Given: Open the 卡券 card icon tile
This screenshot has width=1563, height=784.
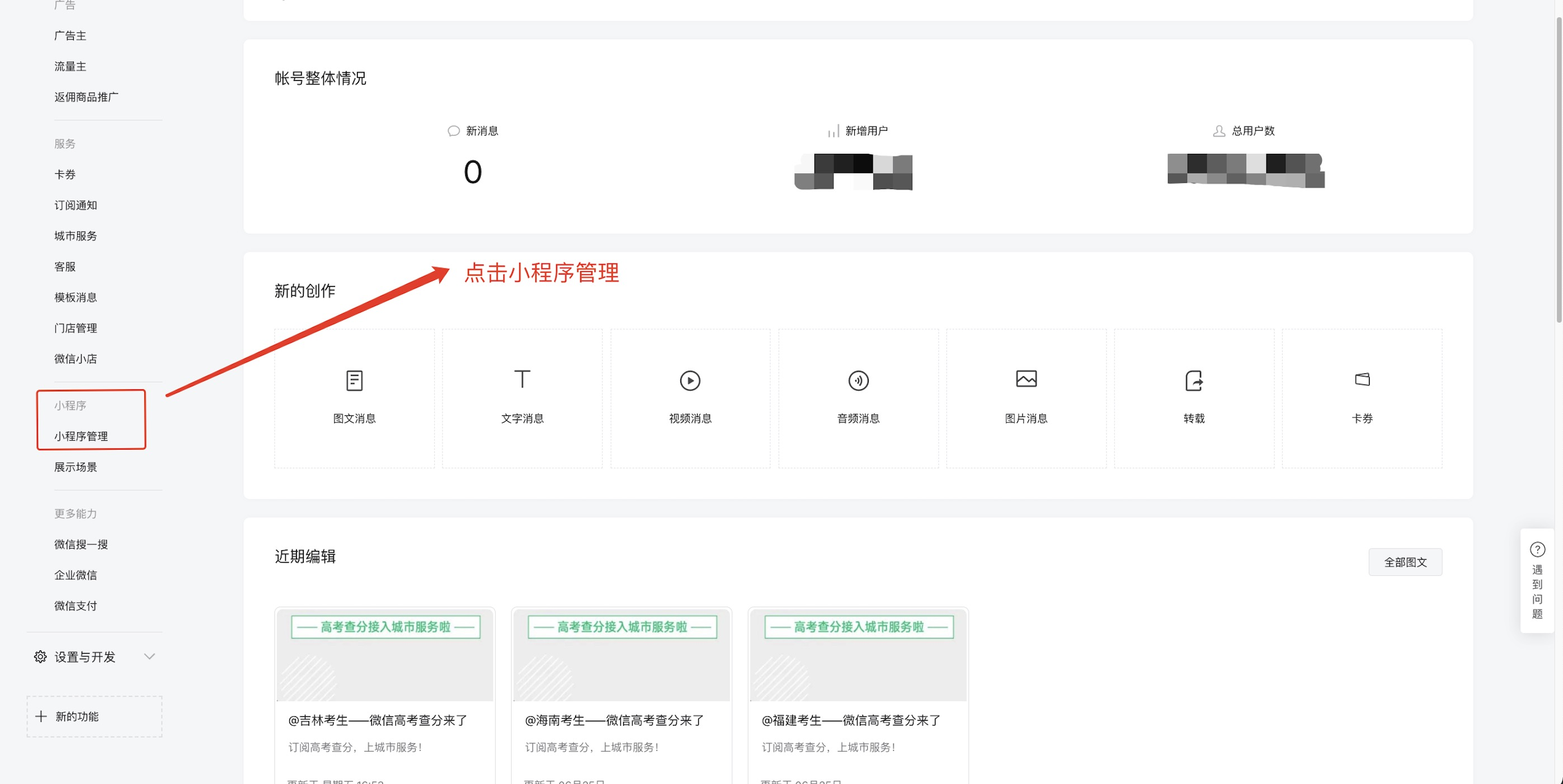Looking at the screenshot, I should pos(1362,380).
